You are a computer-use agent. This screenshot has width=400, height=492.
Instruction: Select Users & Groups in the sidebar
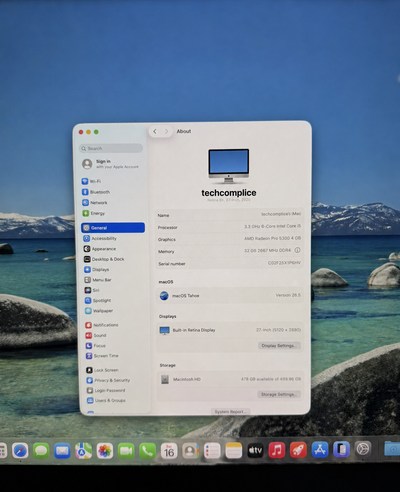tap(118, 400)
